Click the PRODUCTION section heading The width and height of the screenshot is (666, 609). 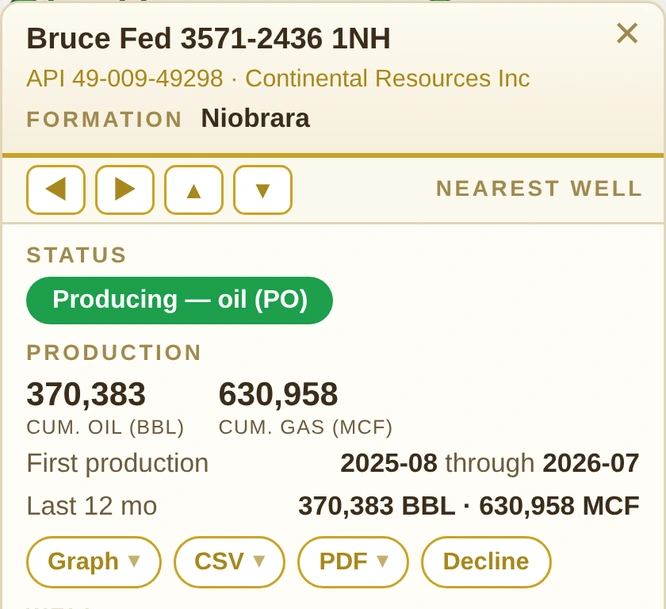point(114,352)
